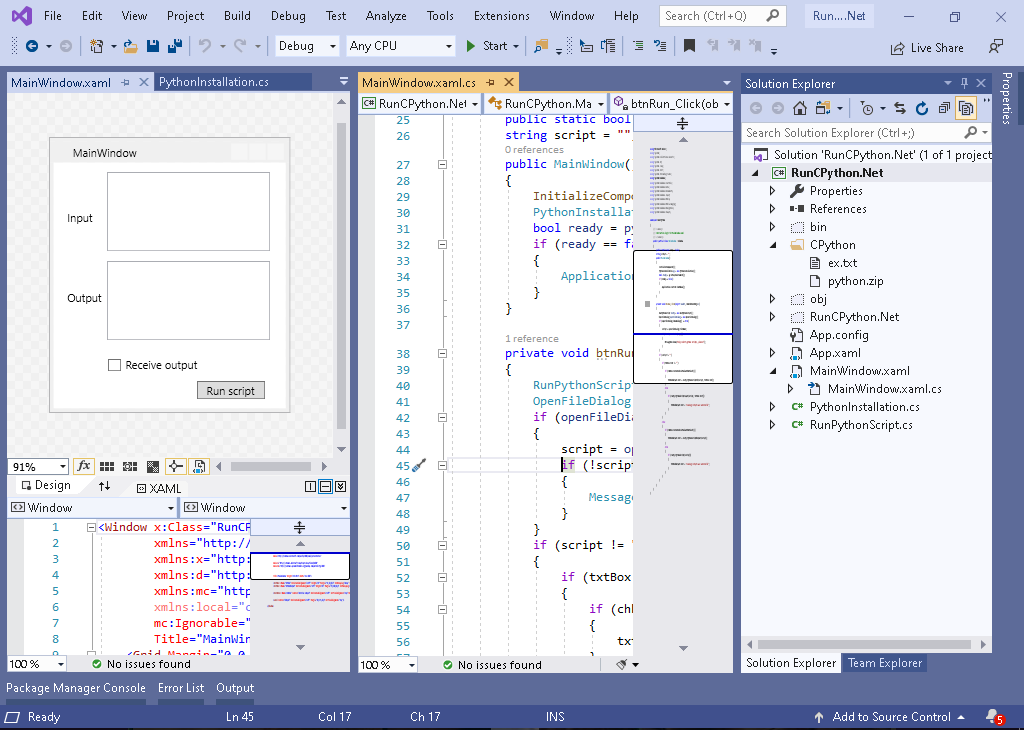Open the Package Manager Console
The height and width of the screenshot is (730, 1024).
tap(76, 688)
